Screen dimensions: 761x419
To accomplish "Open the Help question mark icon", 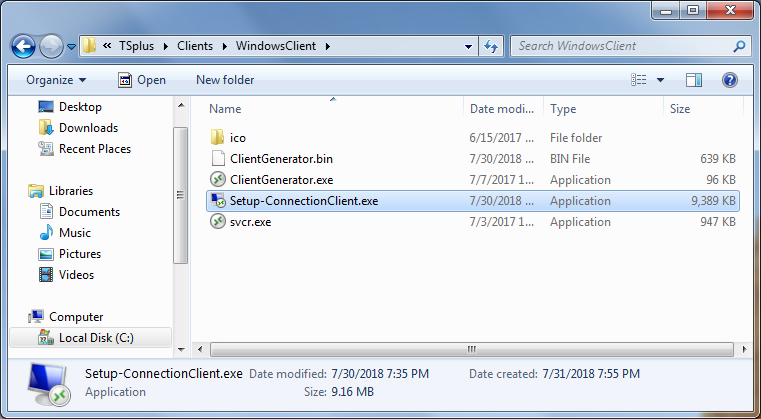I will point(730,80).
